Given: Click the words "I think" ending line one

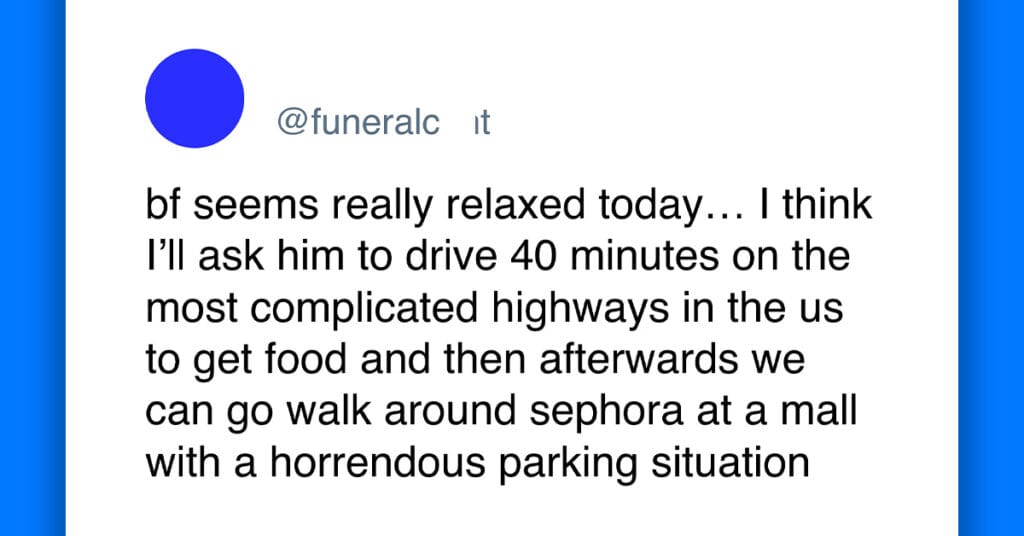Looking at the screenshot, I should point(816,204).
